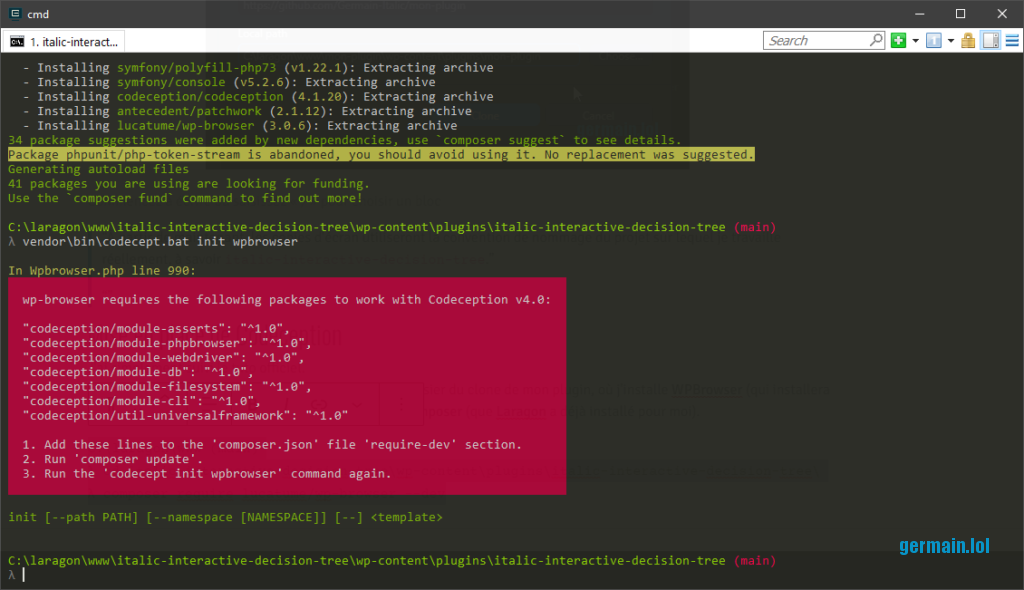Click the app icon in the title bar
1024x590 pixels.
pos(14,13)
